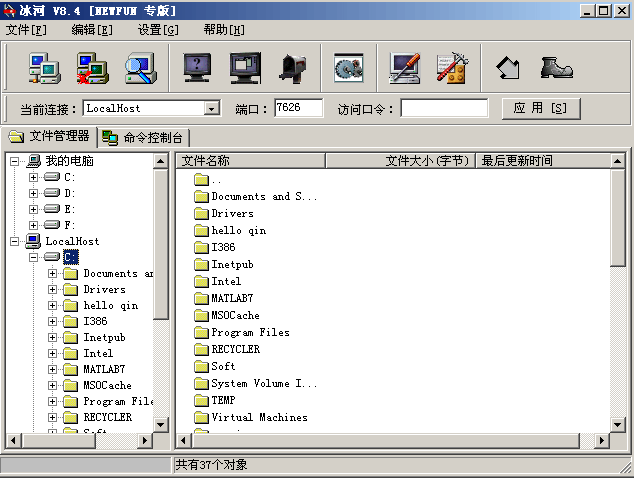Click the 文件名称 column header
634x478 pixels.
[x=251, y=161]
